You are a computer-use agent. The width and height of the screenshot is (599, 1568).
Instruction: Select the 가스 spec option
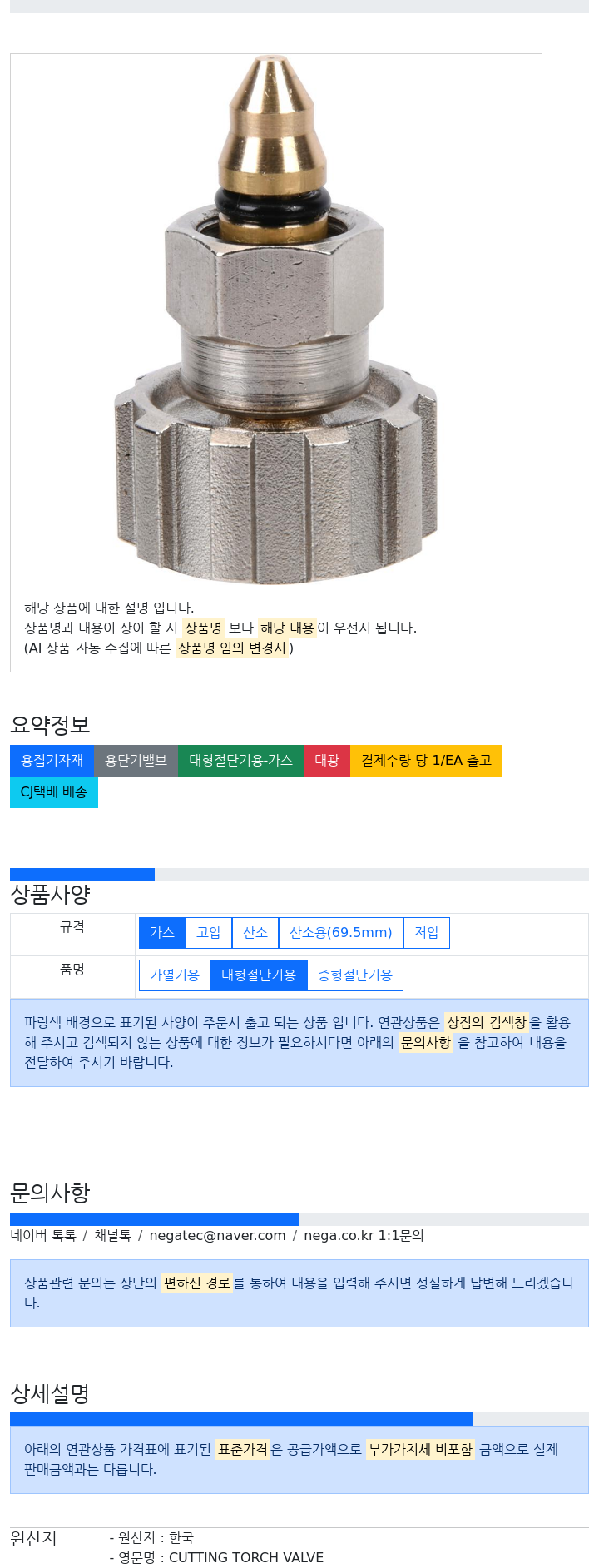(161, 933)
